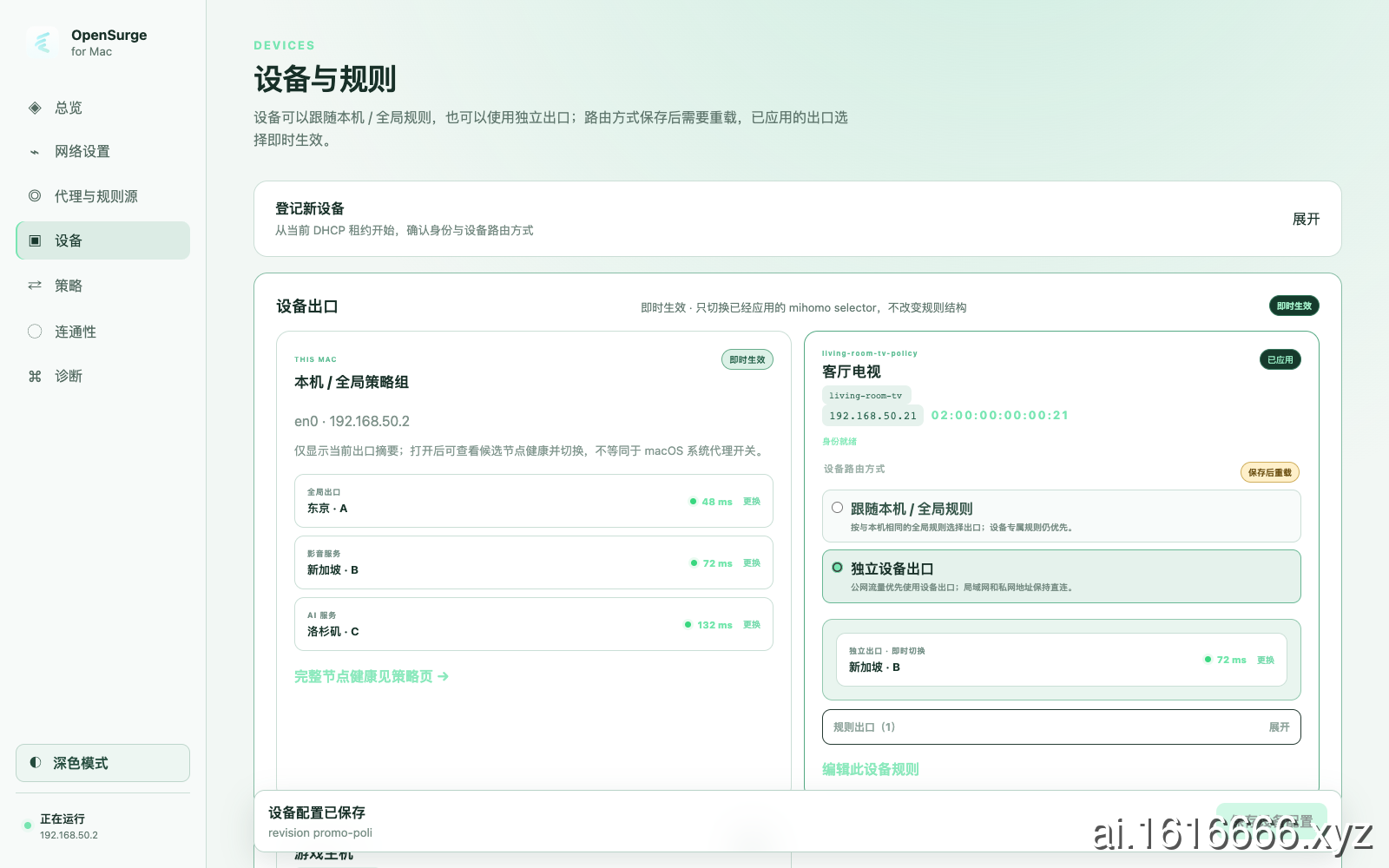This screenshot has width=1389, height=868.
Task: Change the 影音服务 新加坡 · B node
Action: 752,563
